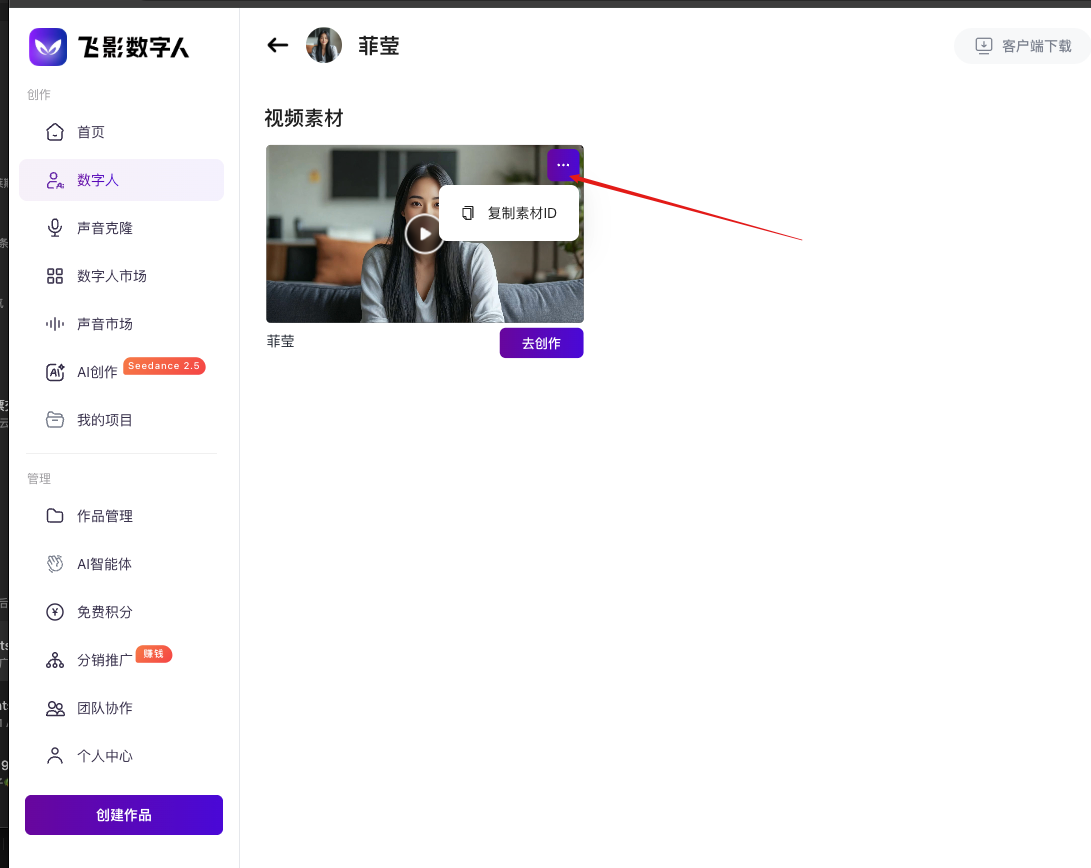The image size is (1091, 868).
Task: Navigate to 声音克隆 menu label
Action: click(104, 228)
